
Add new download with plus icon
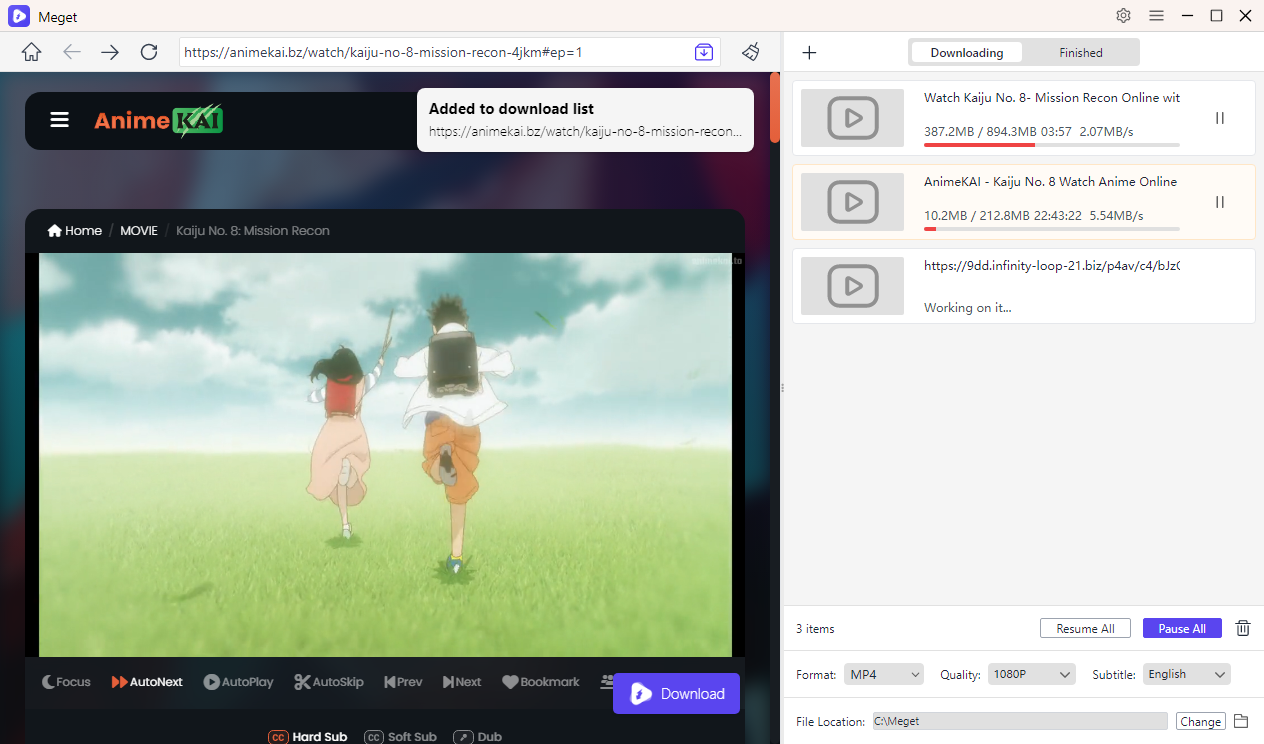(x=810, y=53)
